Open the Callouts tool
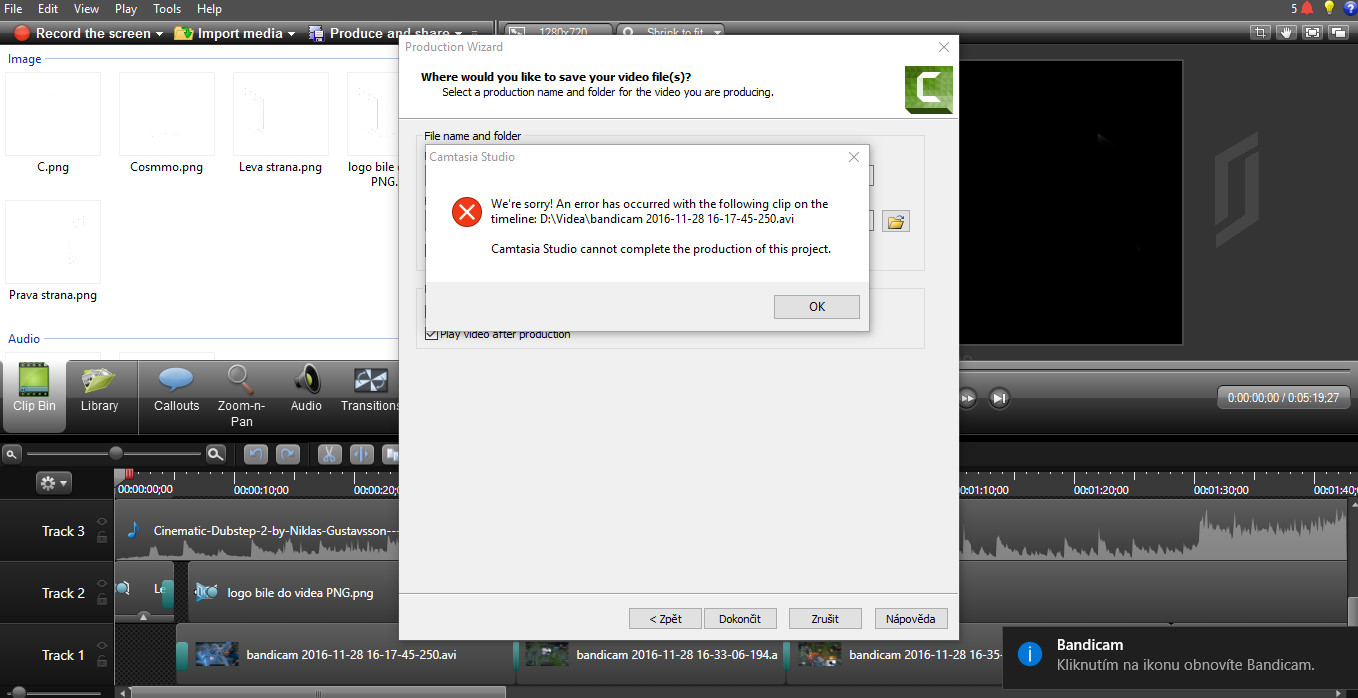 click(x=176, y=388)
